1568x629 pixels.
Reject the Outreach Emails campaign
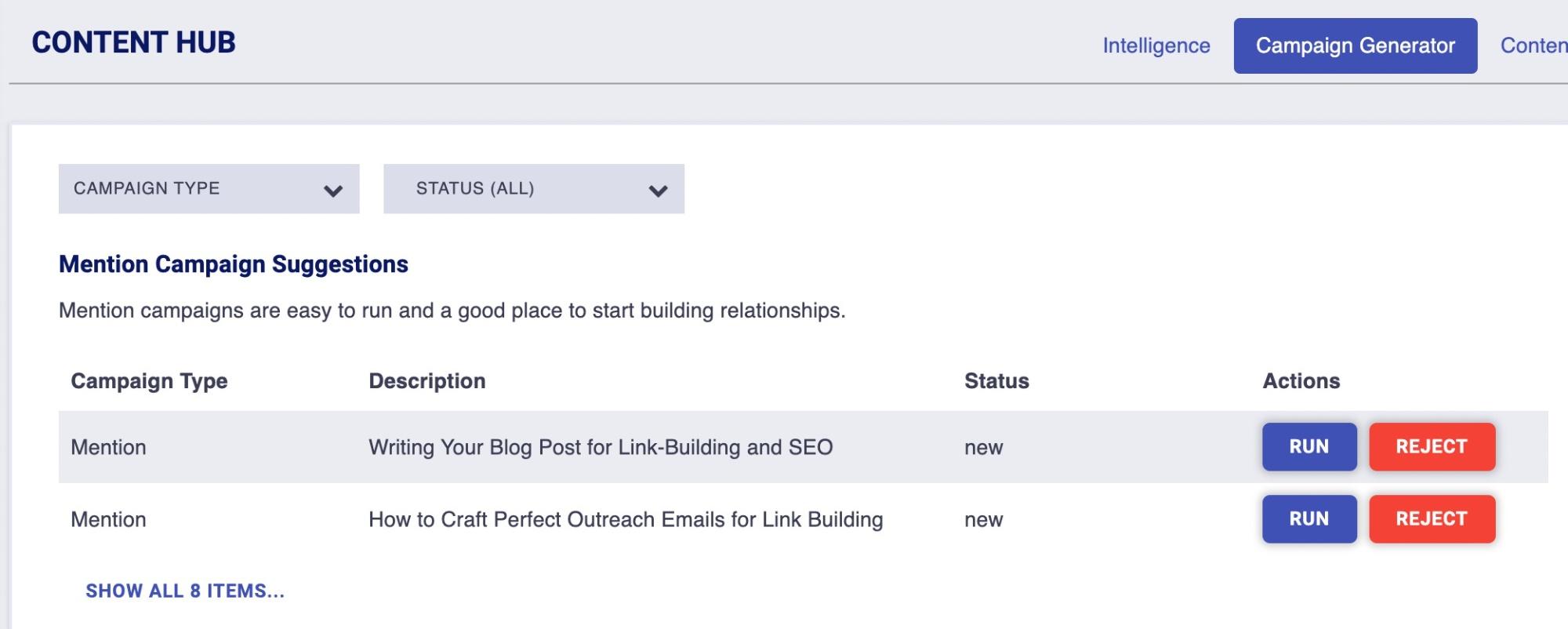[x=1432, y=518]
